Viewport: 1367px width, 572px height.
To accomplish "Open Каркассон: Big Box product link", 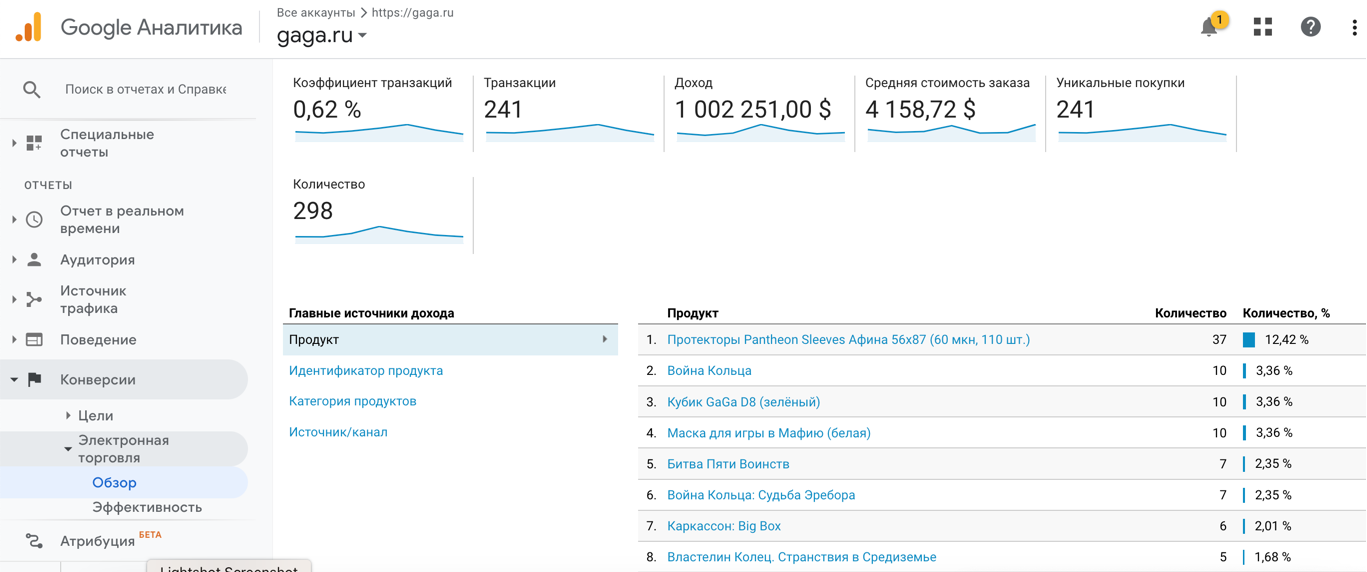I will click(x=724, y=526).
